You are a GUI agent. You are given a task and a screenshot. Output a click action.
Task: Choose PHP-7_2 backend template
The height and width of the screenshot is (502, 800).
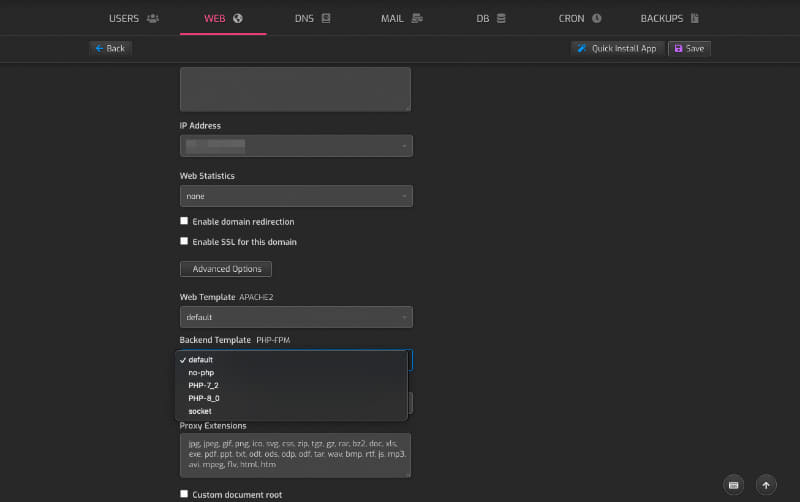click(291, 385)
